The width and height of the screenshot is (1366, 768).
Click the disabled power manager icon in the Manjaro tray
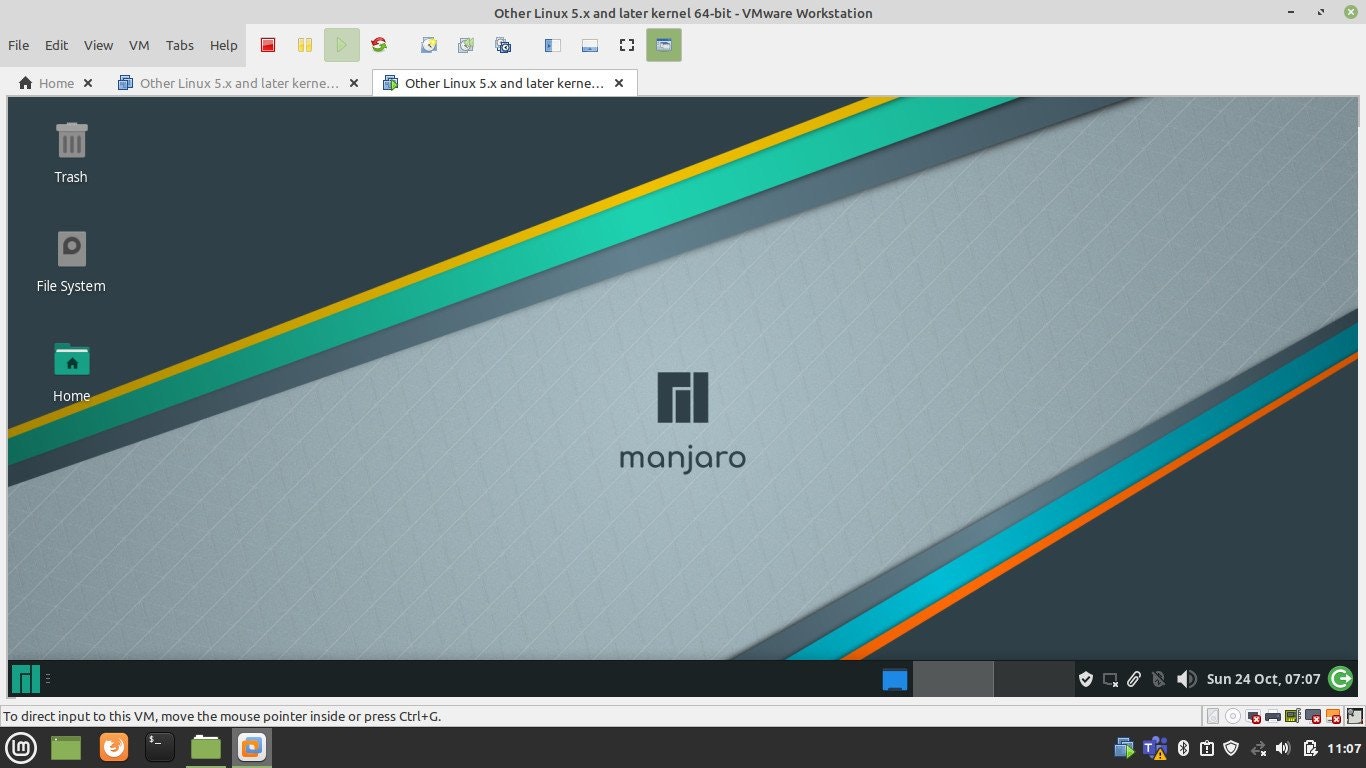click(x=1159, y=680)
